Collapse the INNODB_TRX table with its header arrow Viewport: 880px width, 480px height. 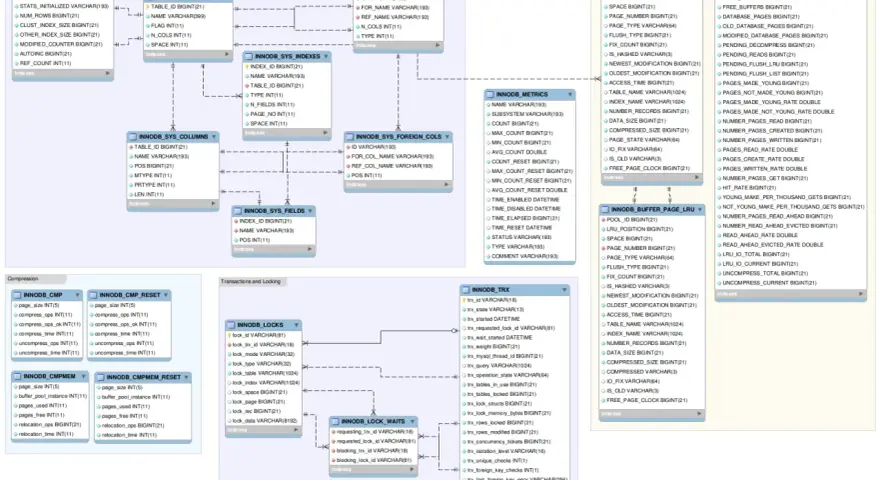pyautogui.click(x=565, y=290)
